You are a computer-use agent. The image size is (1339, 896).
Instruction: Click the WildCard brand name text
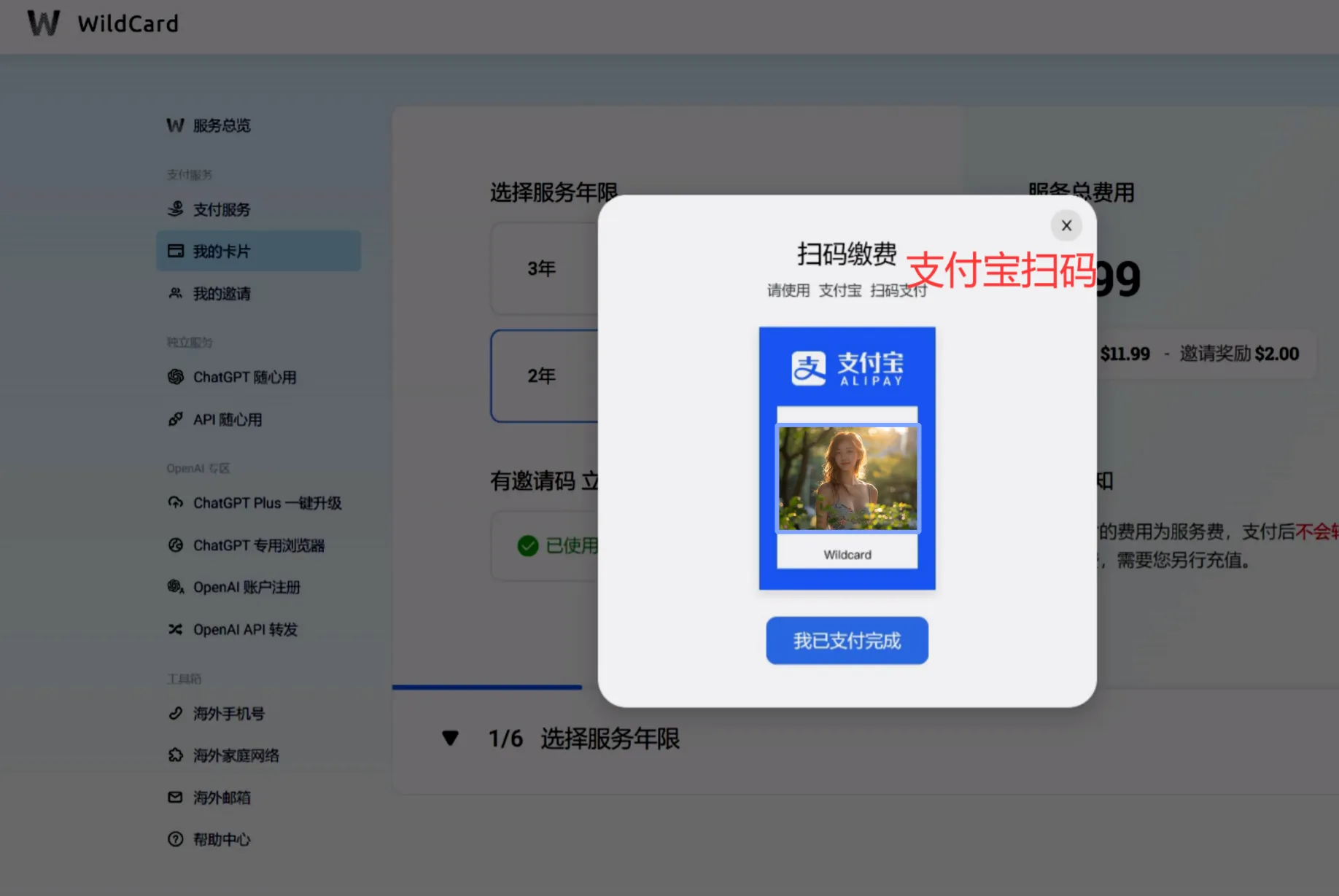[x=128, y=23]
